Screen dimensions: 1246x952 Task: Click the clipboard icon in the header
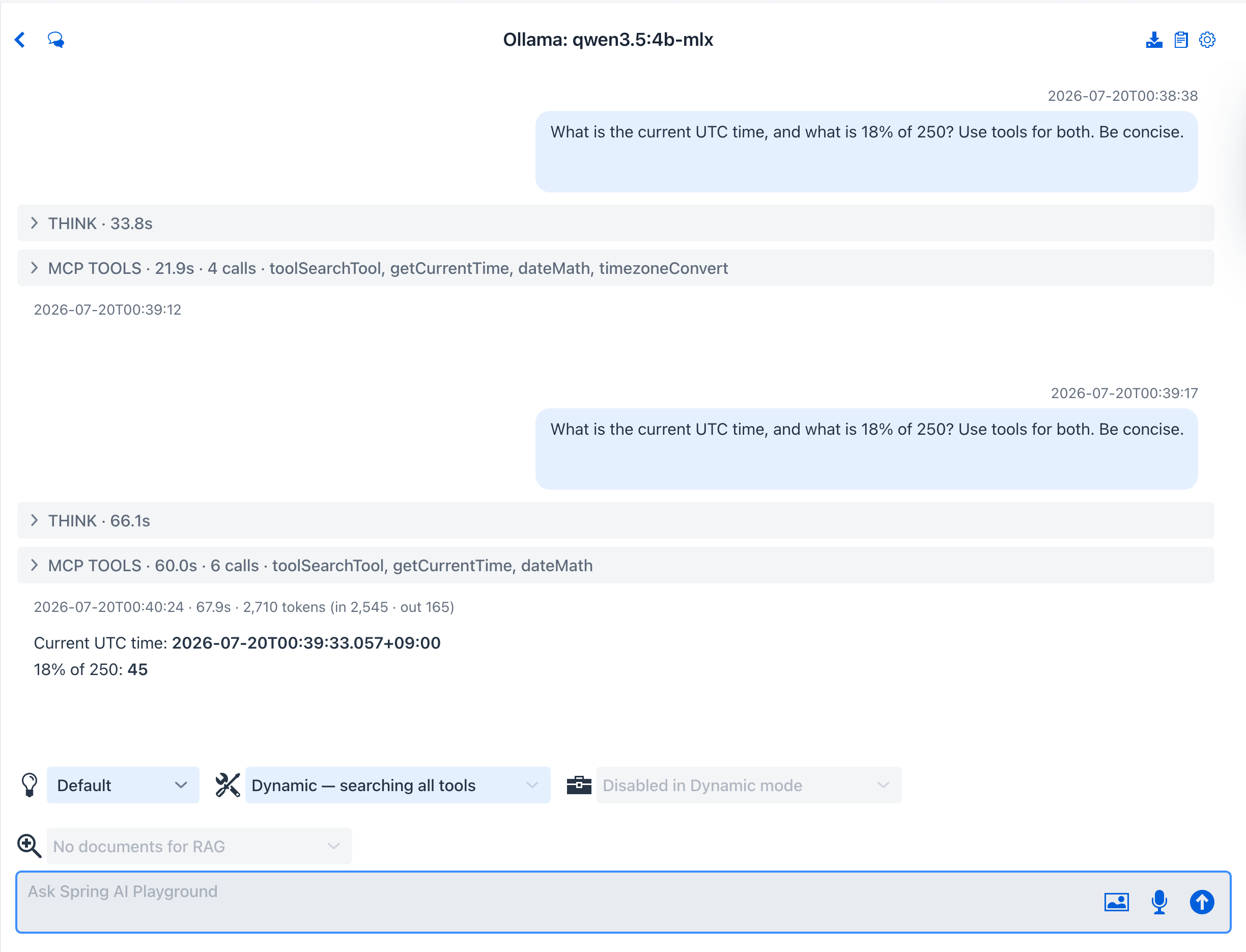(1181, 40)
